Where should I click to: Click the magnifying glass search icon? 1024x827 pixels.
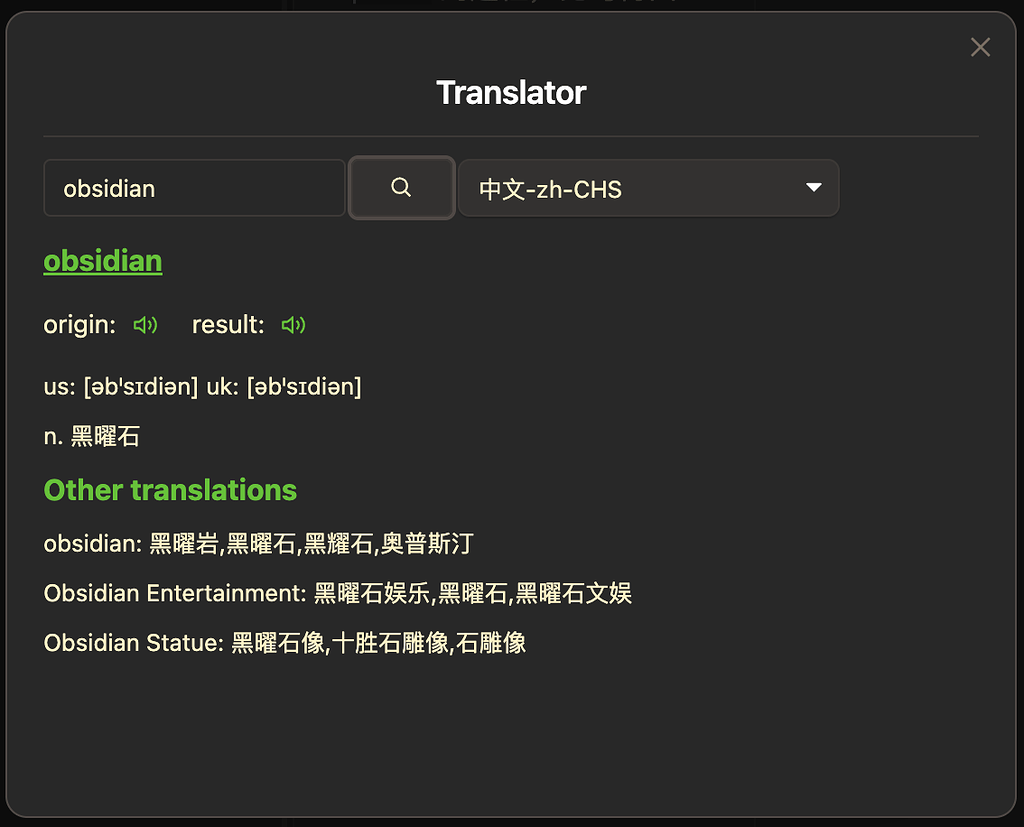401,187
